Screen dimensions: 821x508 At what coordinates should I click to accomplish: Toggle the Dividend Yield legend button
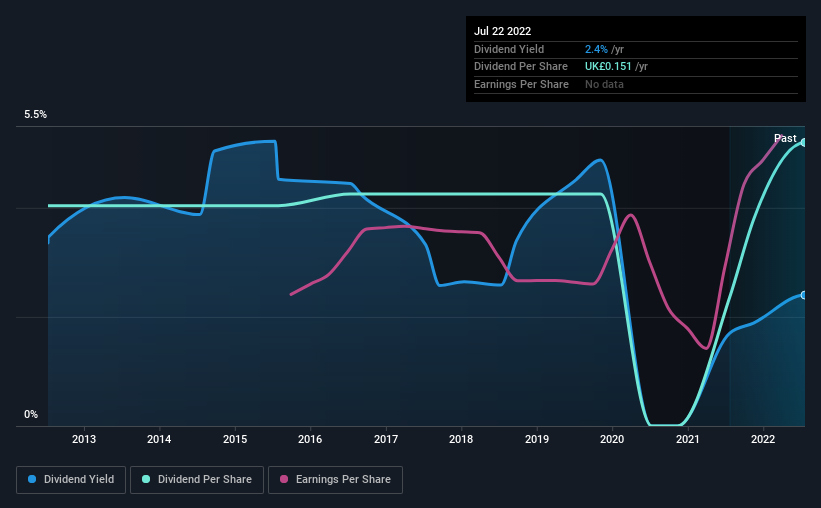coord(71,480)
